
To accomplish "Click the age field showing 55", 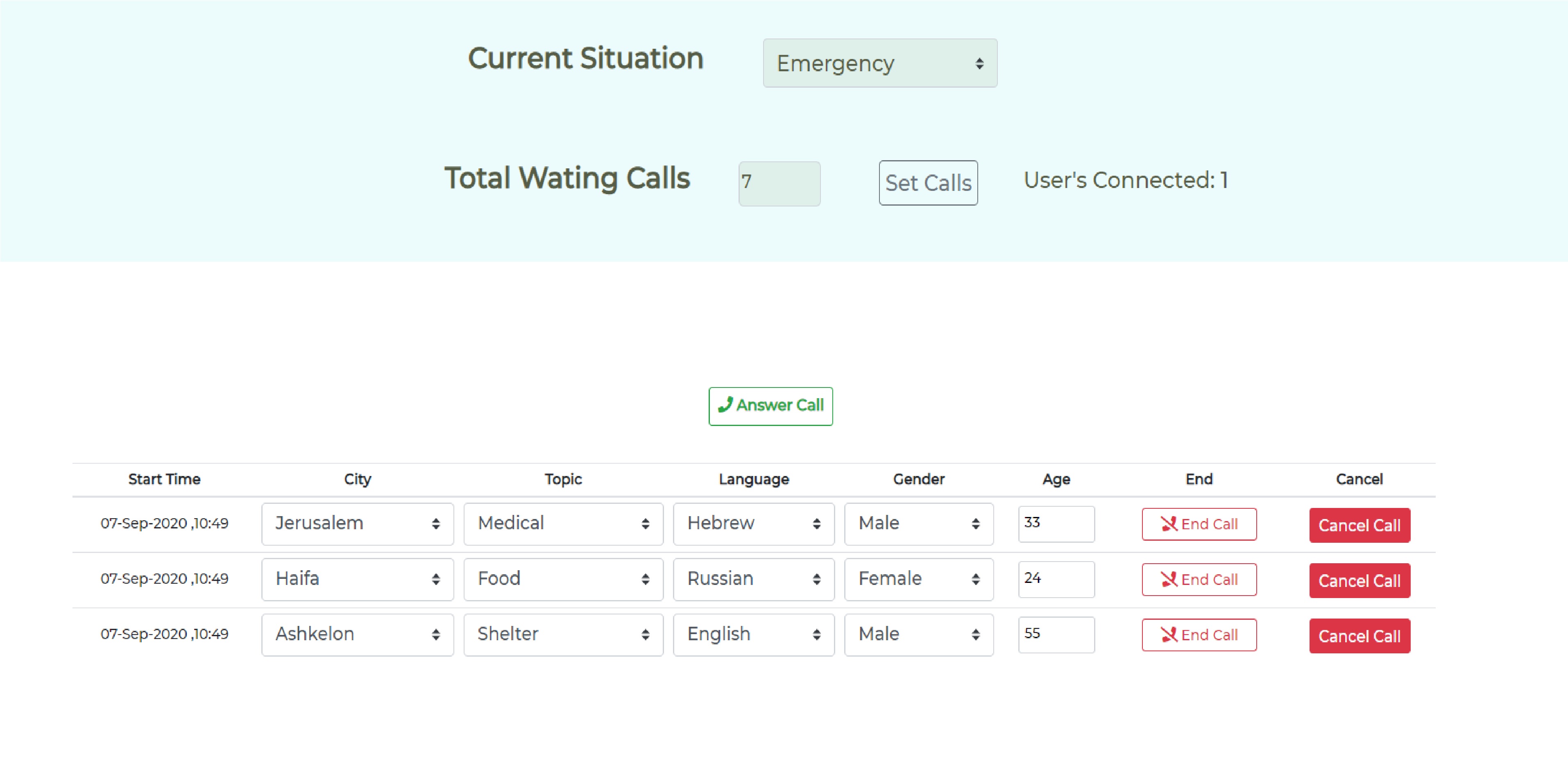I will tap(1056, 635).
